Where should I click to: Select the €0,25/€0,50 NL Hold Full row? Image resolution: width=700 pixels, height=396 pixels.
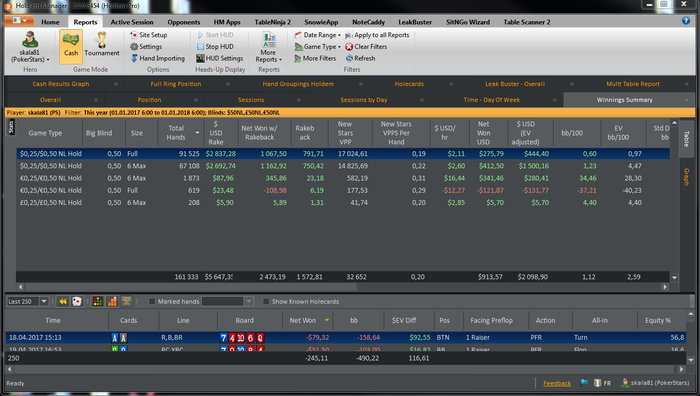(x=343, y=190)
